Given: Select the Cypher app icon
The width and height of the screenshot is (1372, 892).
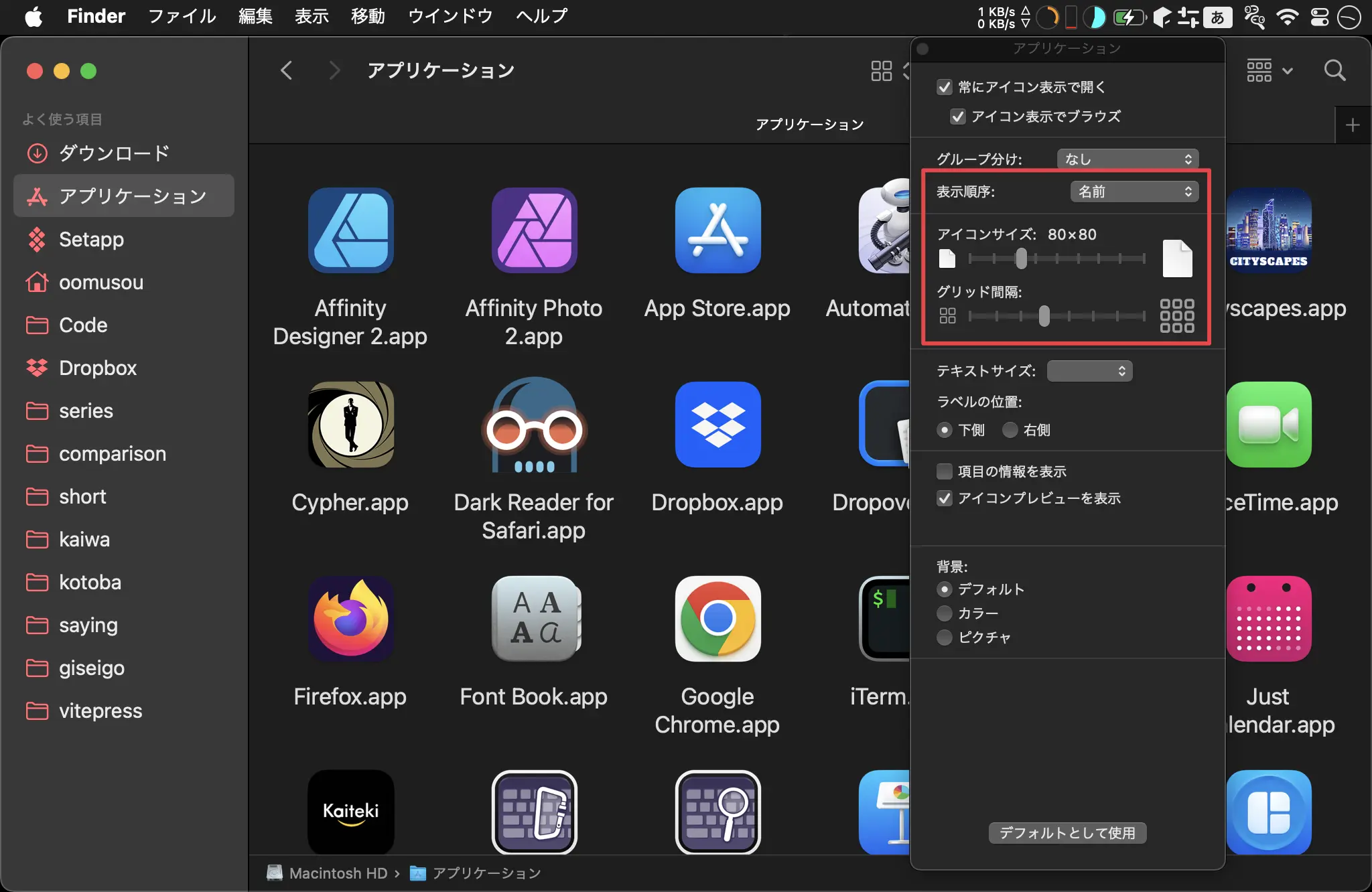Looking at the screenshot, I should [x=350, y=425].
